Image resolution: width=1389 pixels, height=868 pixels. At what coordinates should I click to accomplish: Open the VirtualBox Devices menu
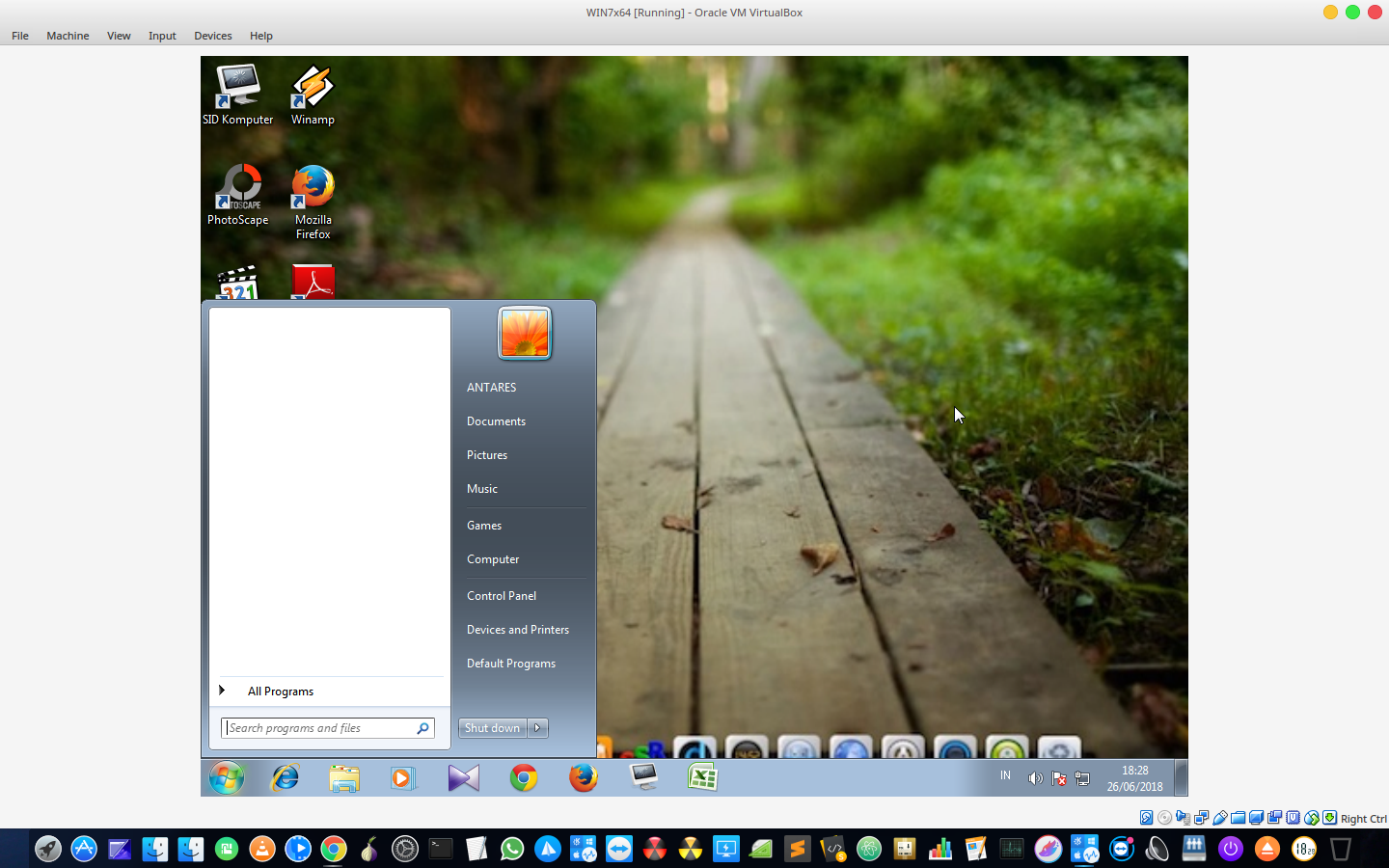212,36
